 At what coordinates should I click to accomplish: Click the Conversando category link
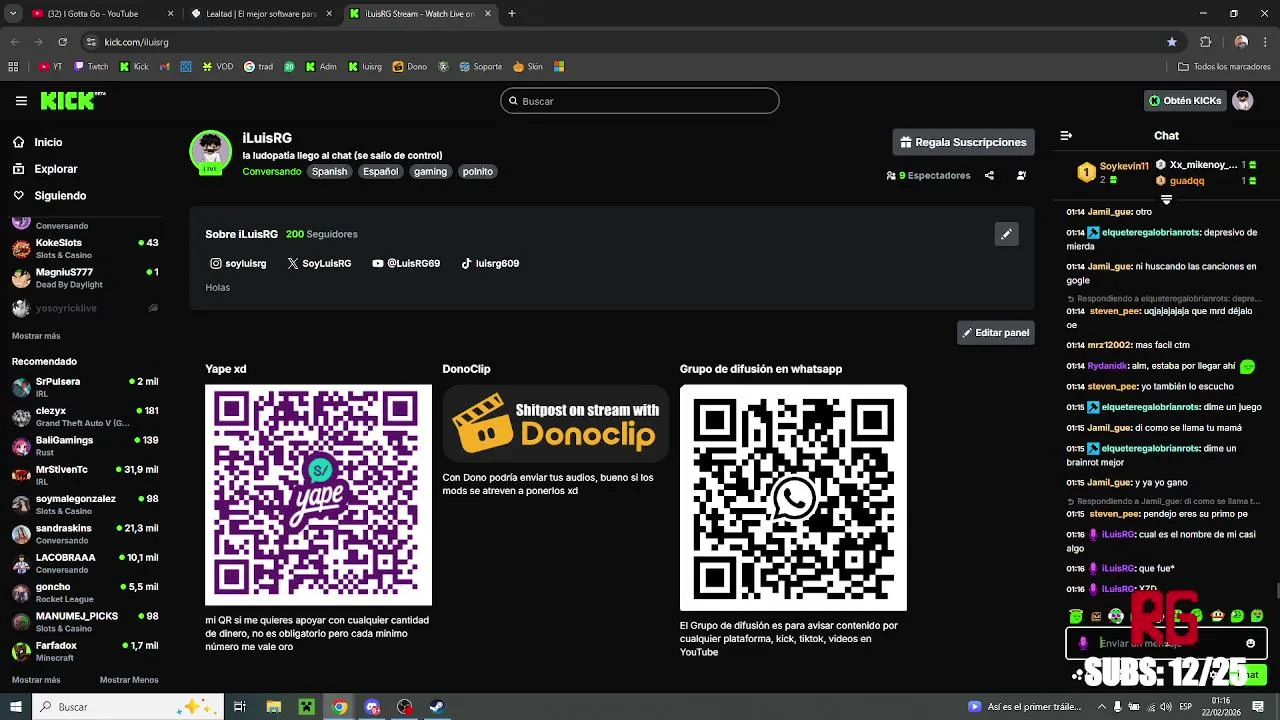271,171
